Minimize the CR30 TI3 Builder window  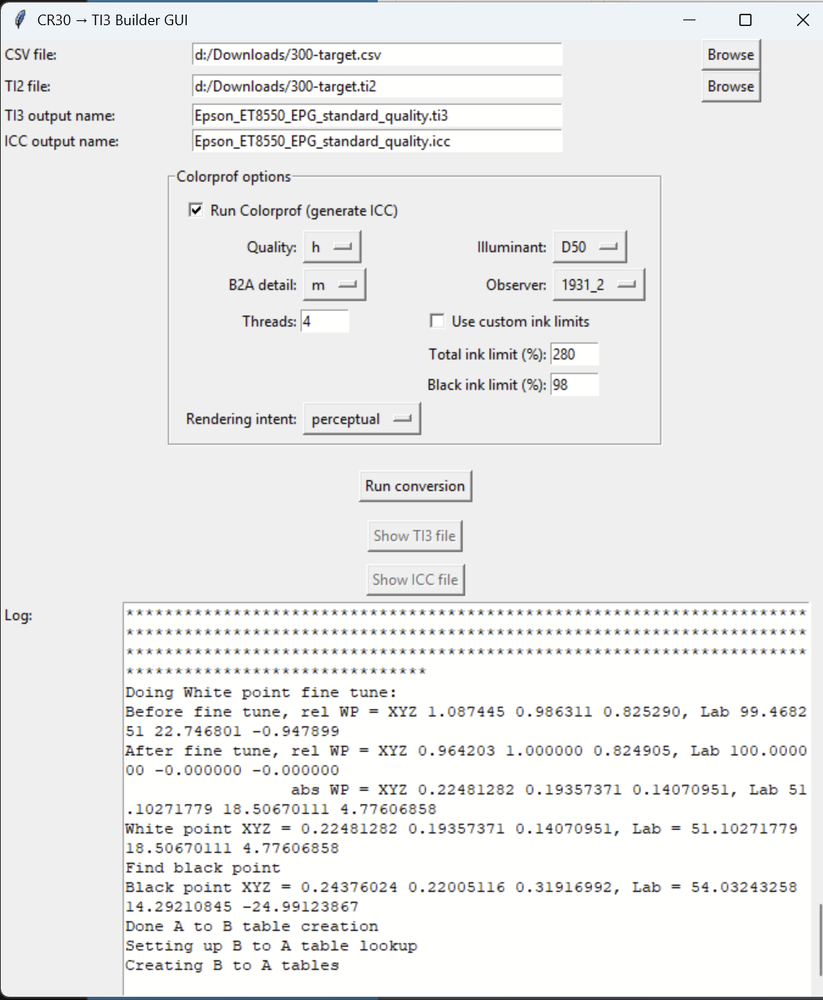coord(688,20)
